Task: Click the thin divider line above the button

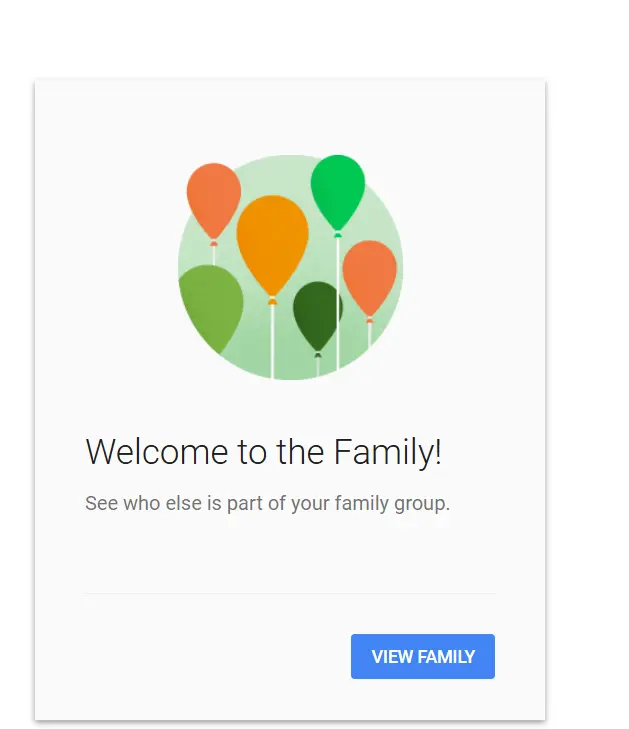Action: (290, 593)
